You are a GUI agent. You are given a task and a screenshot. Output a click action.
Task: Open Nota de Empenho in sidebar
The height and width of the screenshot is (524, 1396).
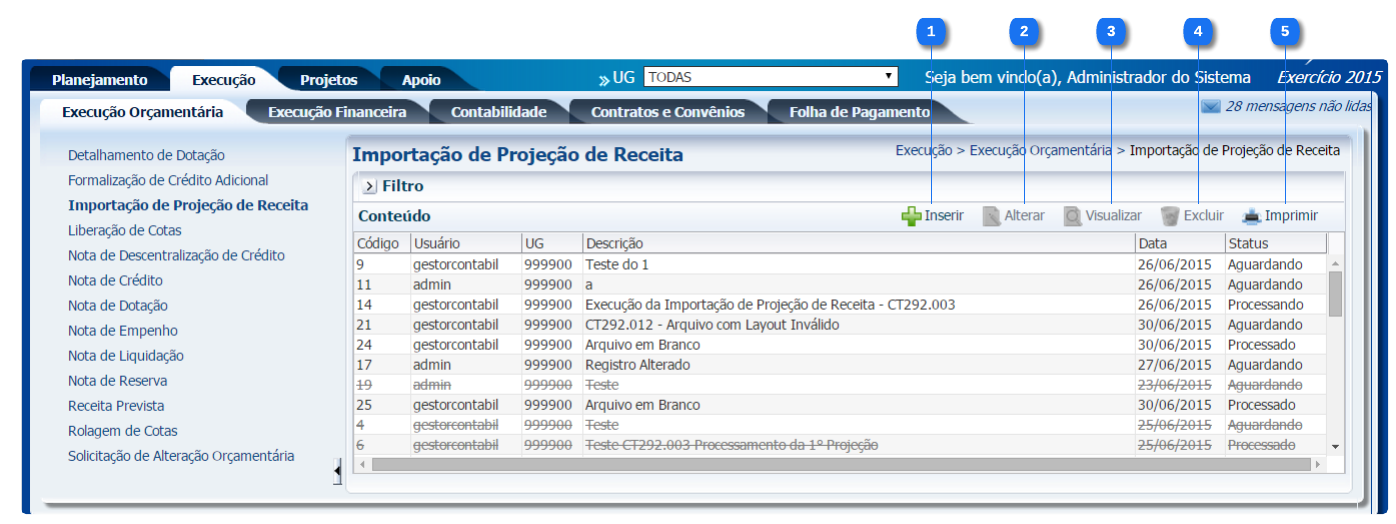click(123, 331)
